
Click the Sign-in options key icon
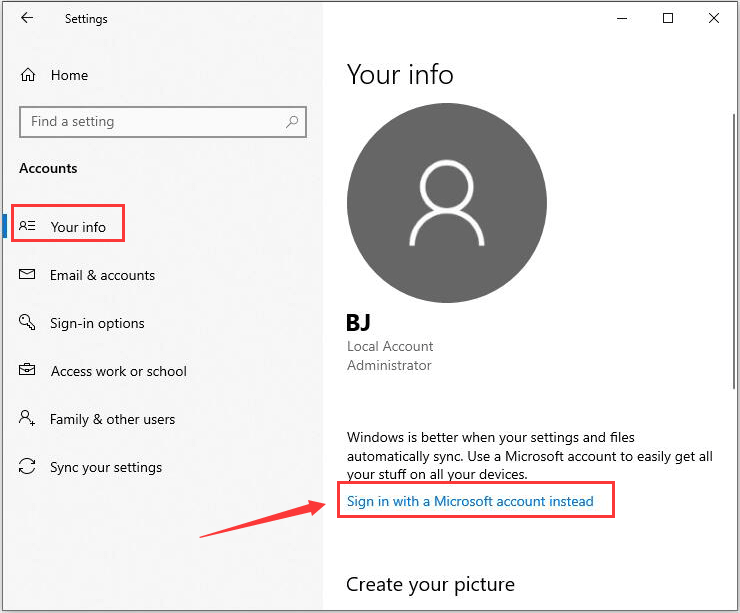tap(27, 322)
